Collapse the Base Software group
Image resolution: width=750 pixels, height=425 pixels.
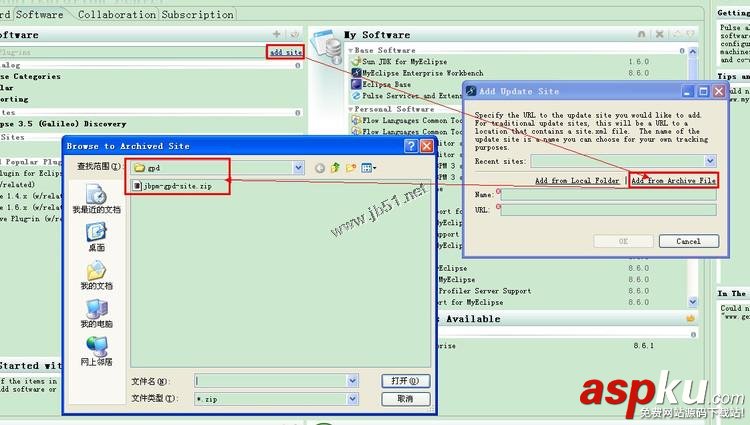(x=351, y=50)
